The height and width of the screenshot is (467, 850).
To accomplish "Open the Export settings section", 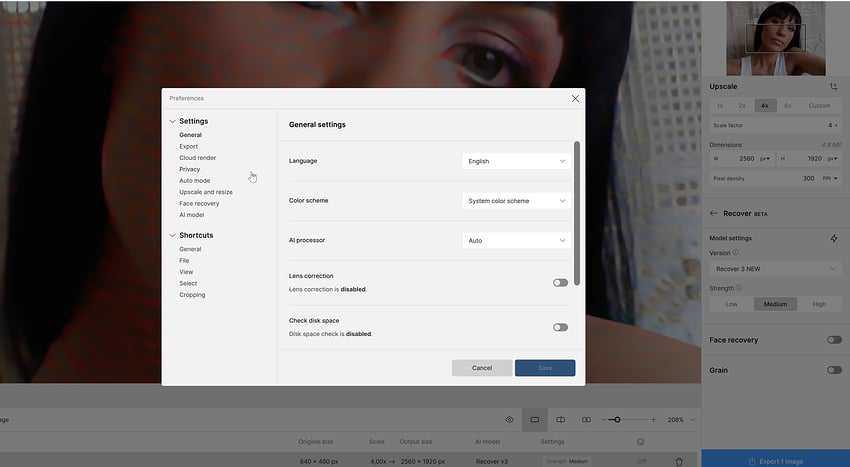I will pyautogui.click(x=189, y=146).
